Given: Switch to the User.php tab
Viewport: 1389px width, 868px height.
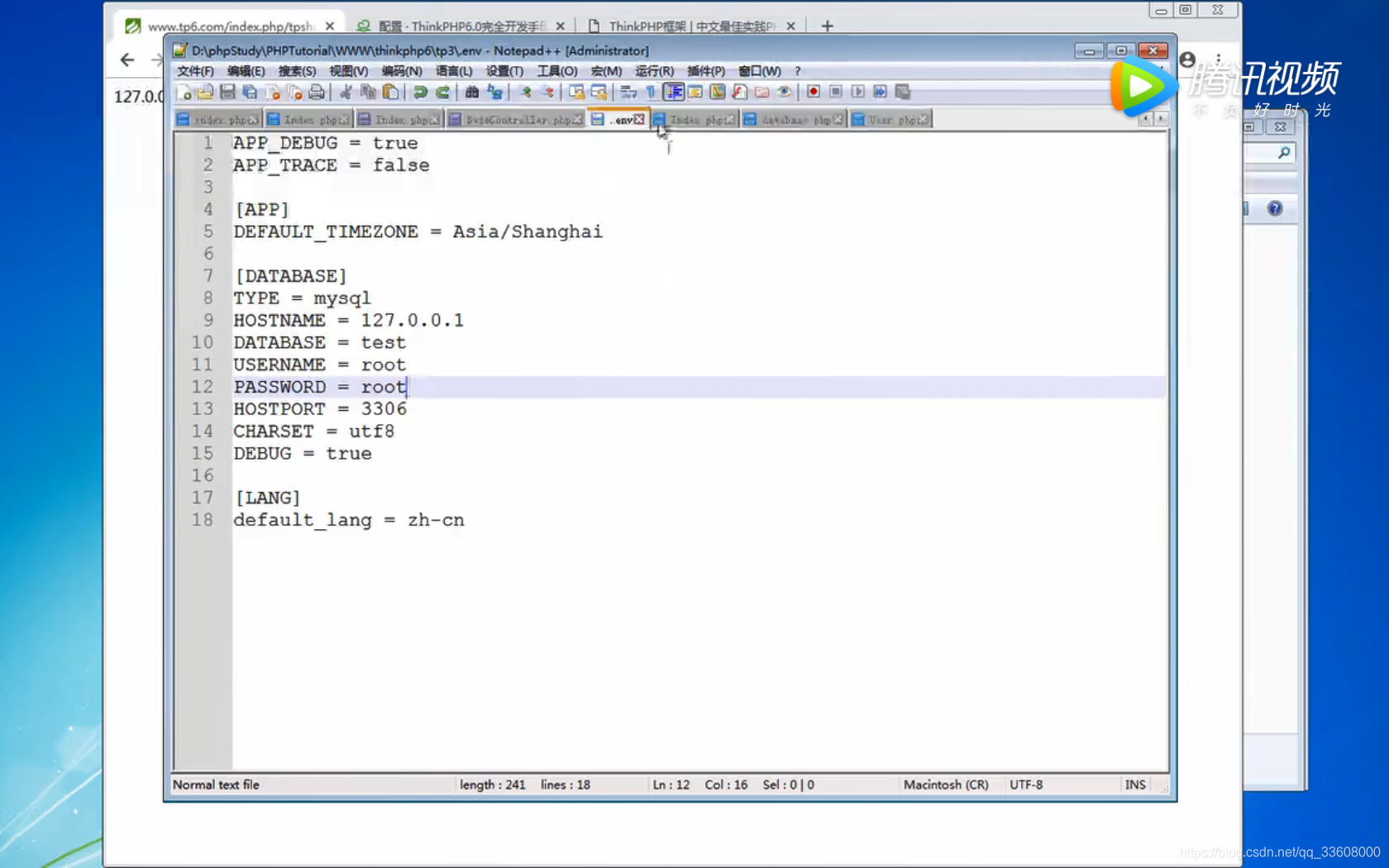Looking at the screenshot, I should [x=891, y=120].
